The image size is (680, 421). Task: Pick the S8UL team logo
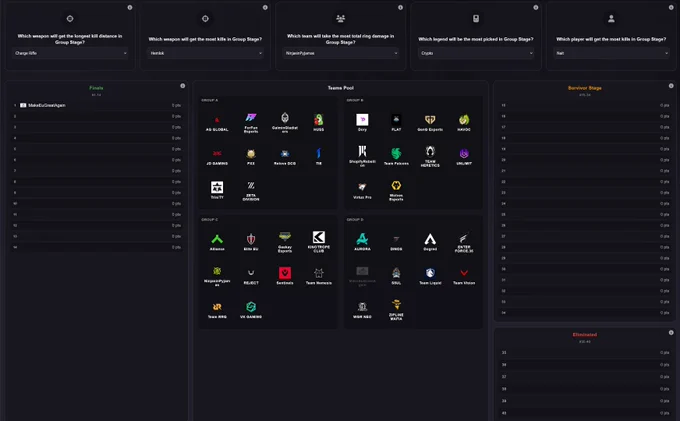(x=396, y=273)
